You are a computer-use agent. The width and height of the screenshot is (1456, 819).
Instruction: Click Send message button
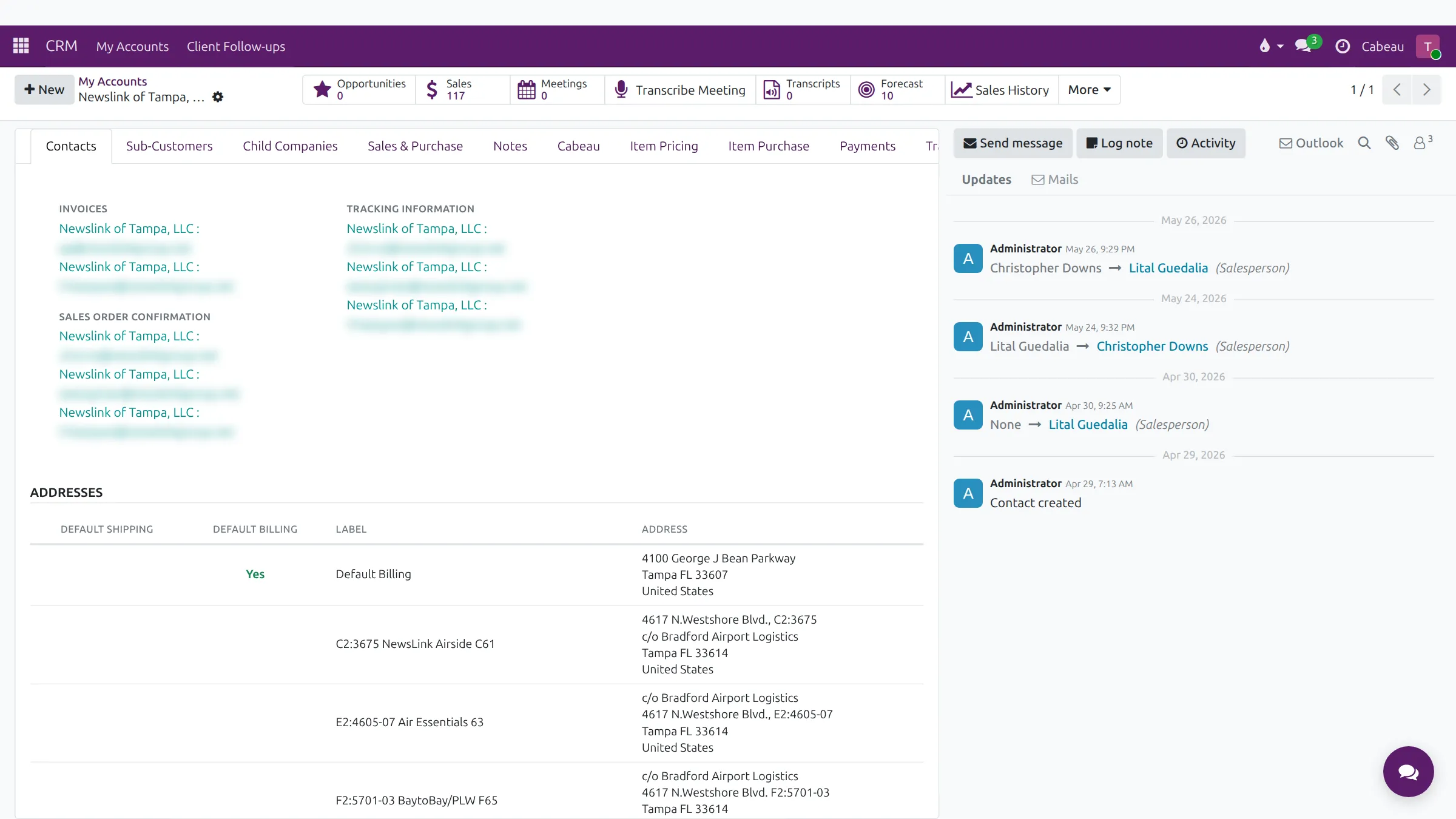pos(1013,143)
